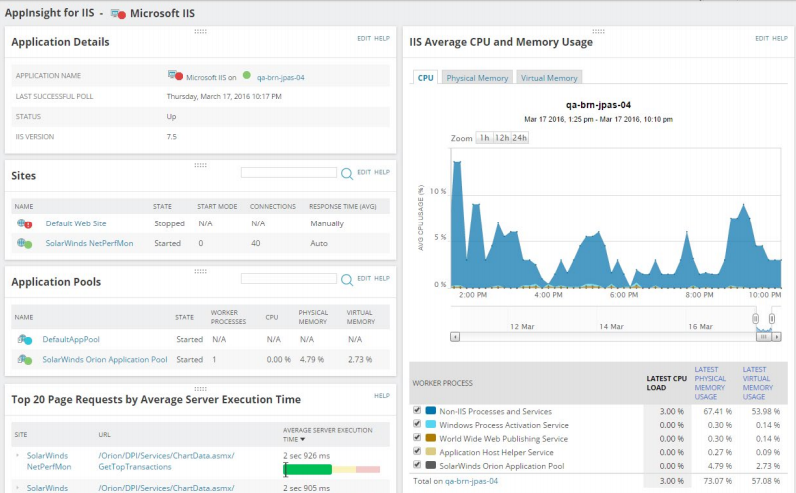This screenshot has width=796, height=493.
Task: Toggle Windows Process Activation Service checkbox
Action: pos(417,424)
